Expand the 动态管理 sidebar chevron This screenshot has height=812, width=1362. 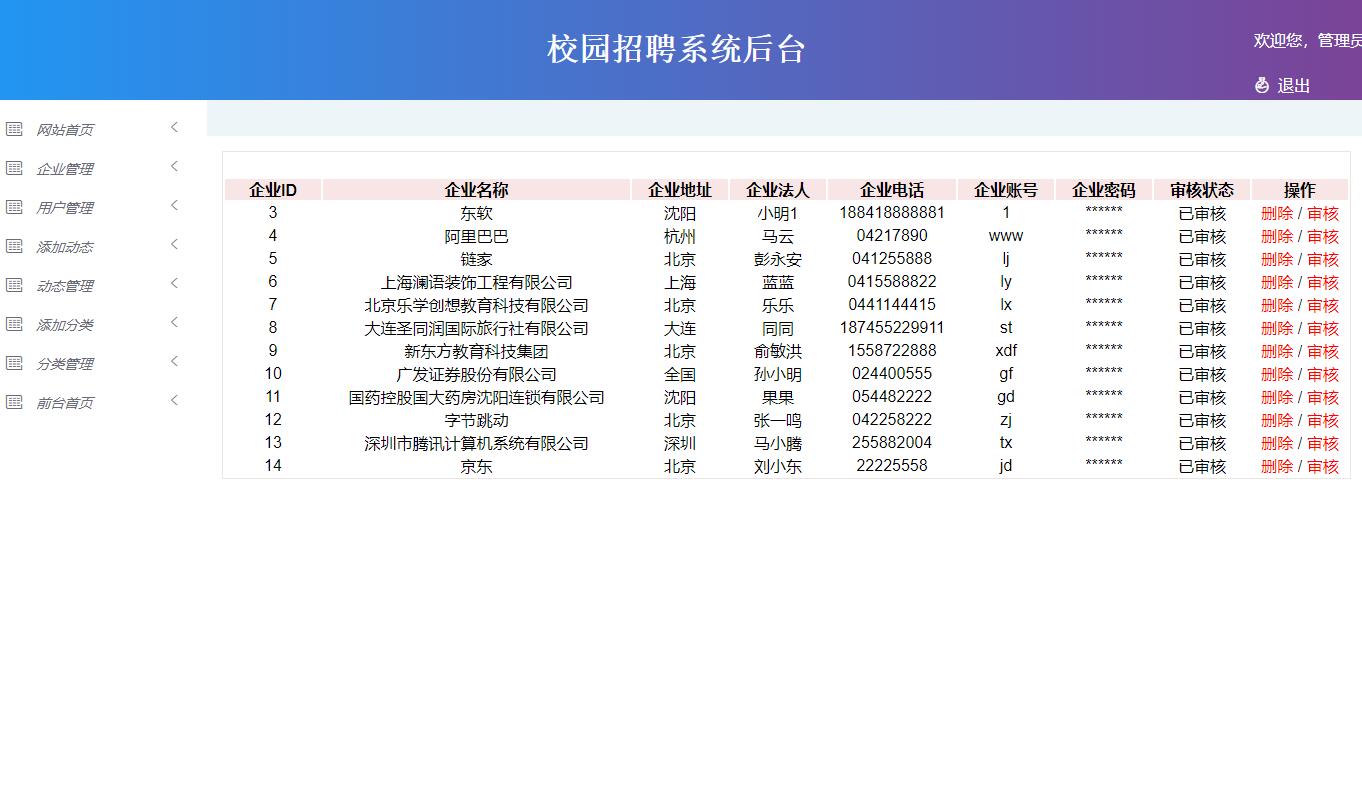172,284
